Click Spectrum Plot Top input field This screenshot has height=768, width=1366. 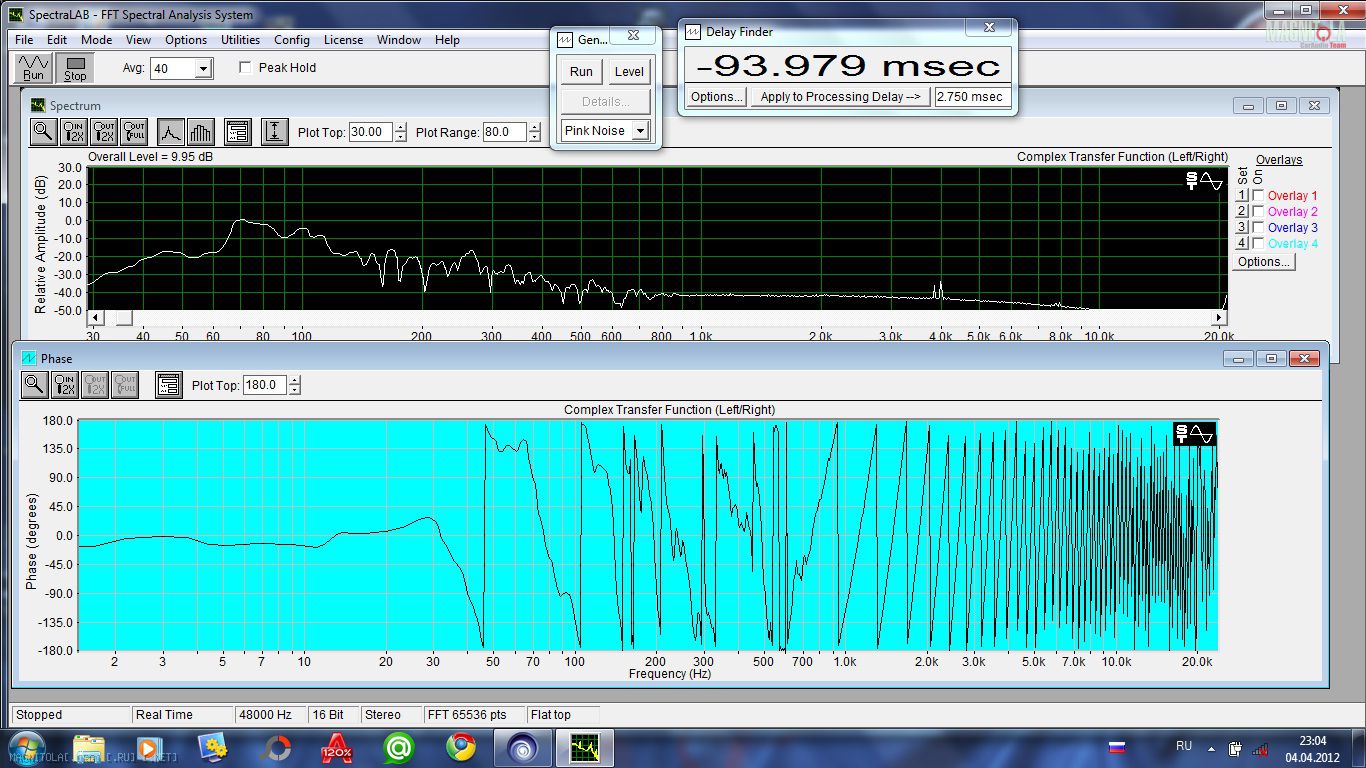pos(371,132)
